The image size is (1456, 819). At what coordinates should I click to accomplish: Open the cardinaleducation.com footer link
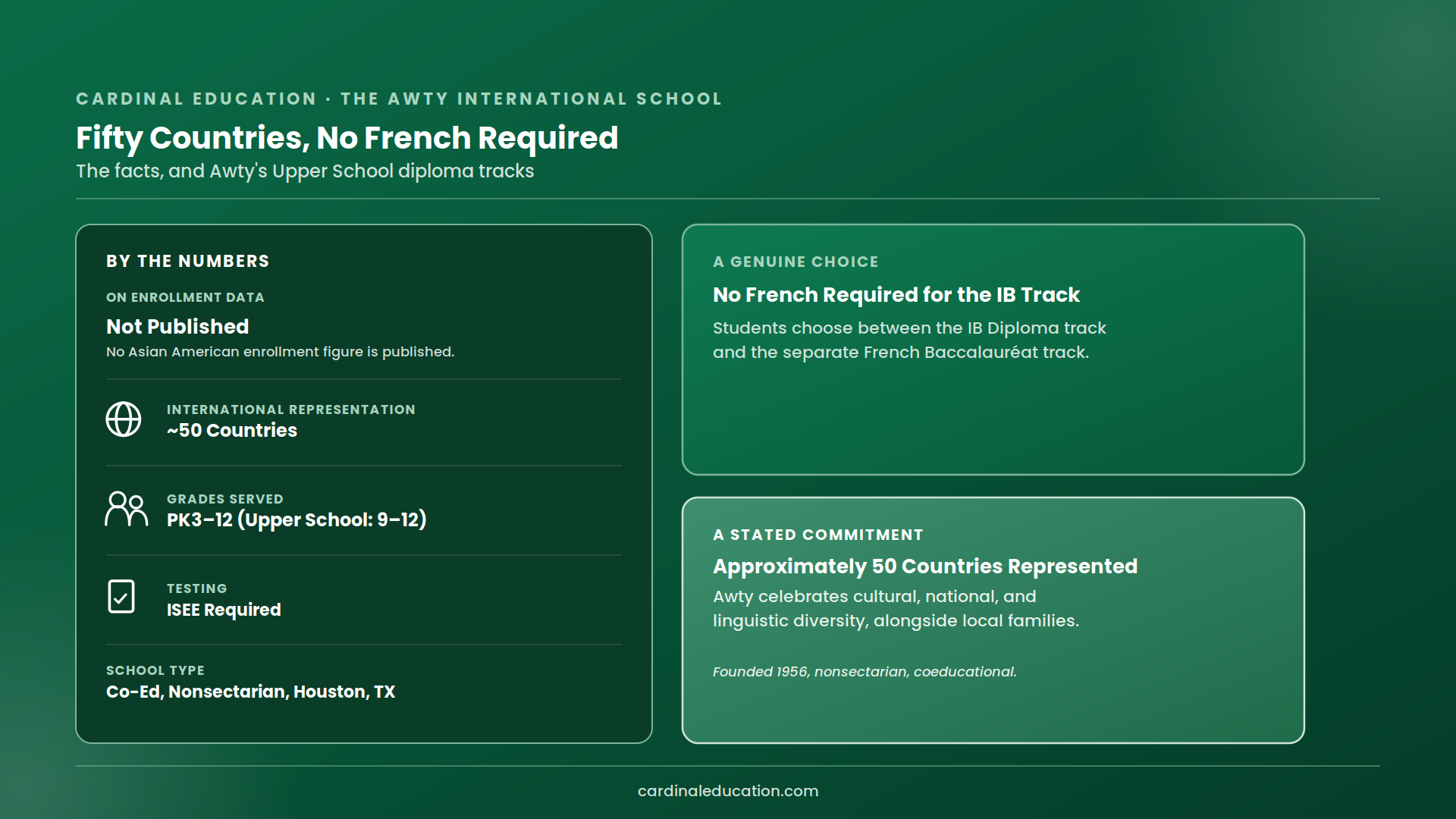coord(728,791)
